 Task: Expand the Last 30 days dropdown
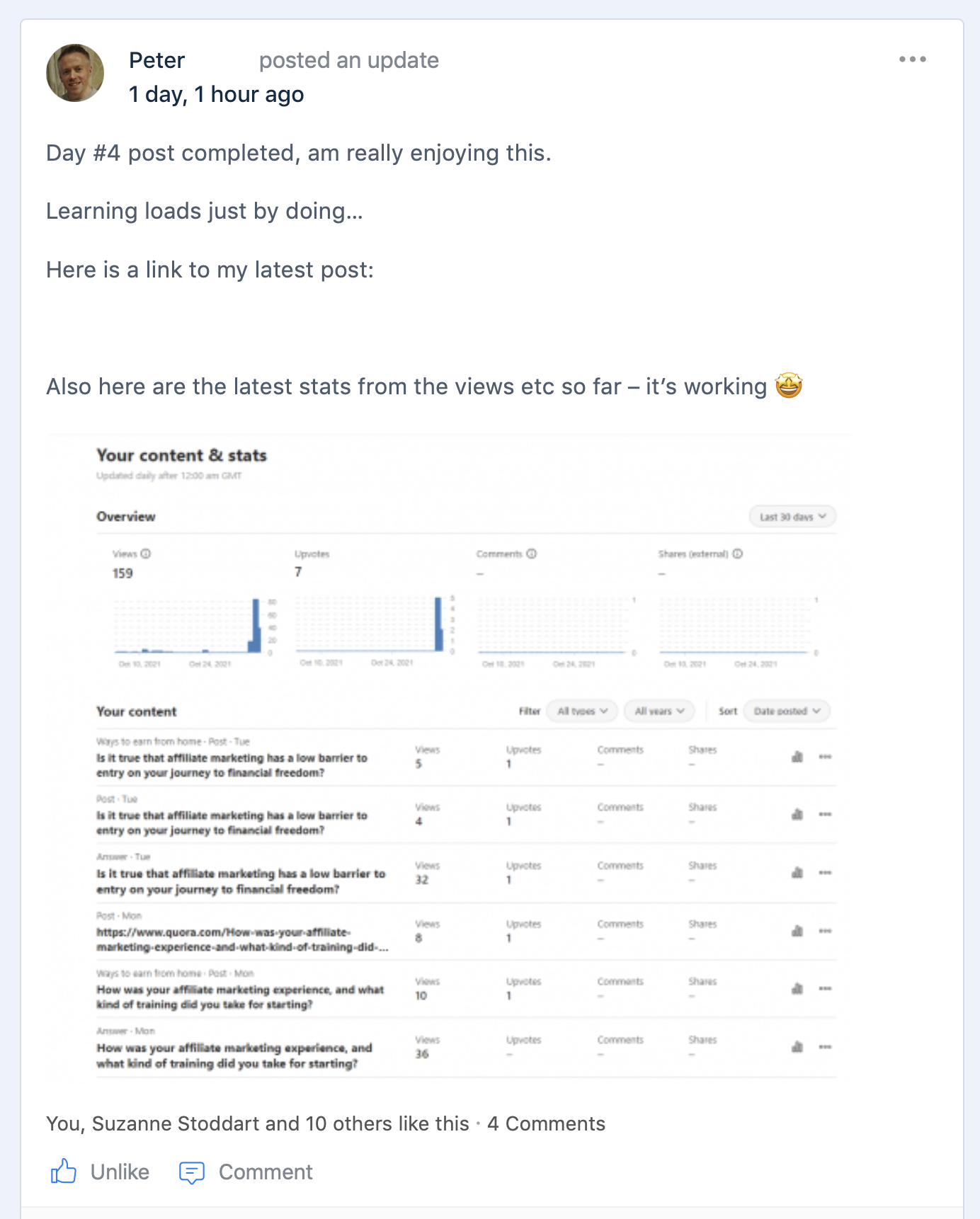pos(792,517)
